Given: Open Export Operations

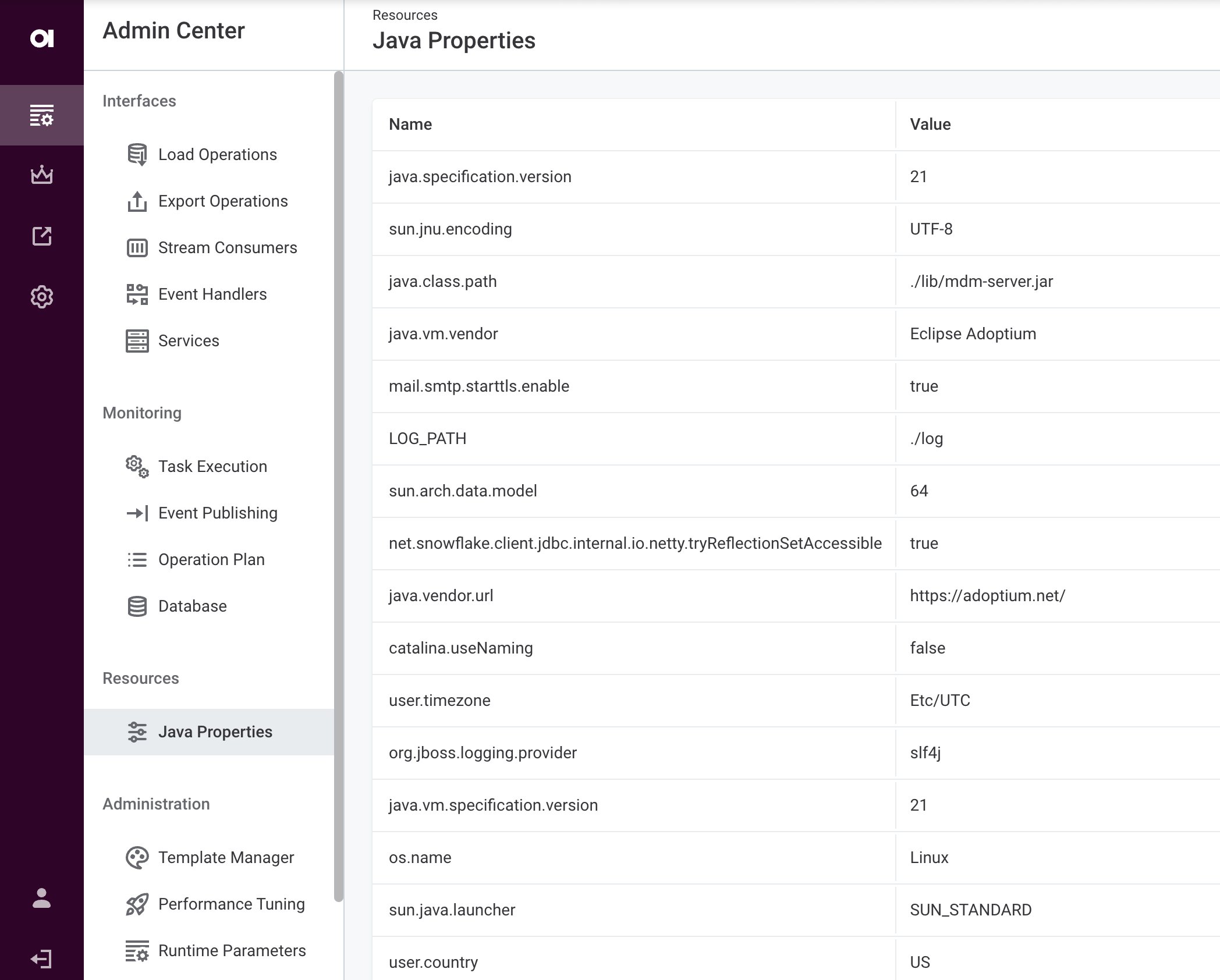Looking at the screenshot, I should [x=222, y=201].
